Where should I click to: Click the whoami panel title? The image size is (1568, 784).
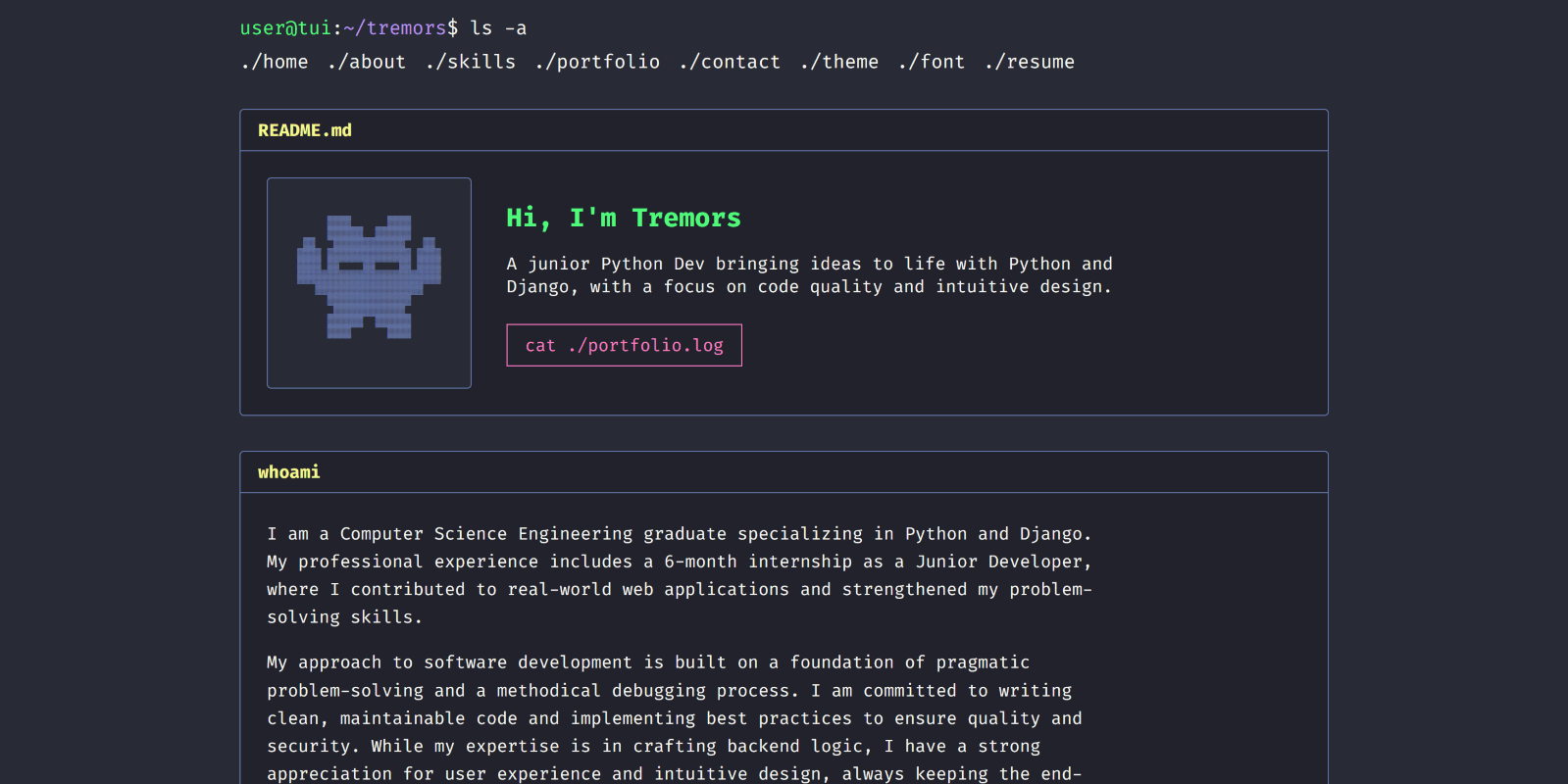point(288,472)
